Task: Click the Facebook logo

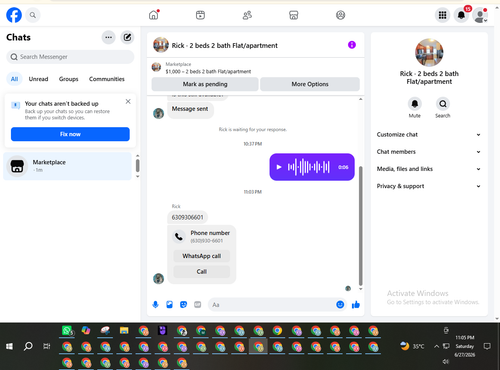Action: click(14, 15)
